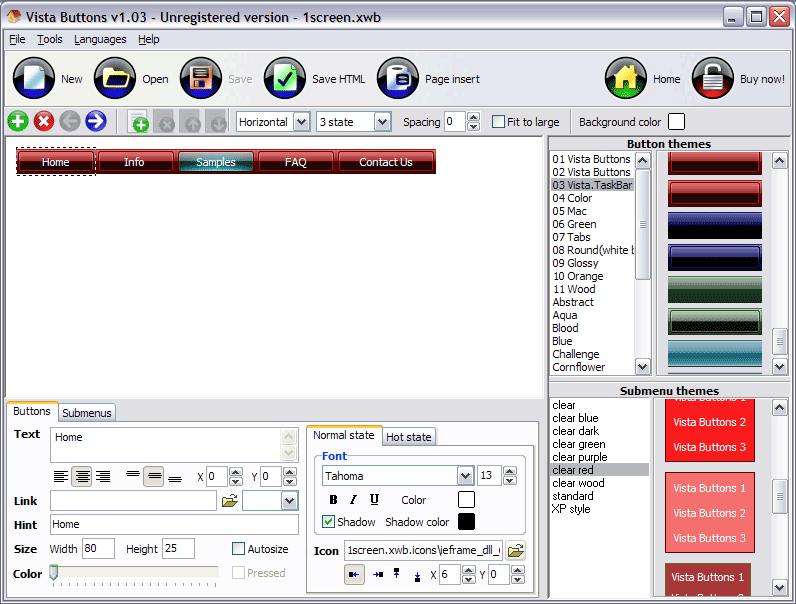The image size is (796, 604).
Task: Click the button Color slider handle
Action: pyautogui.click(x=53, y=572)
